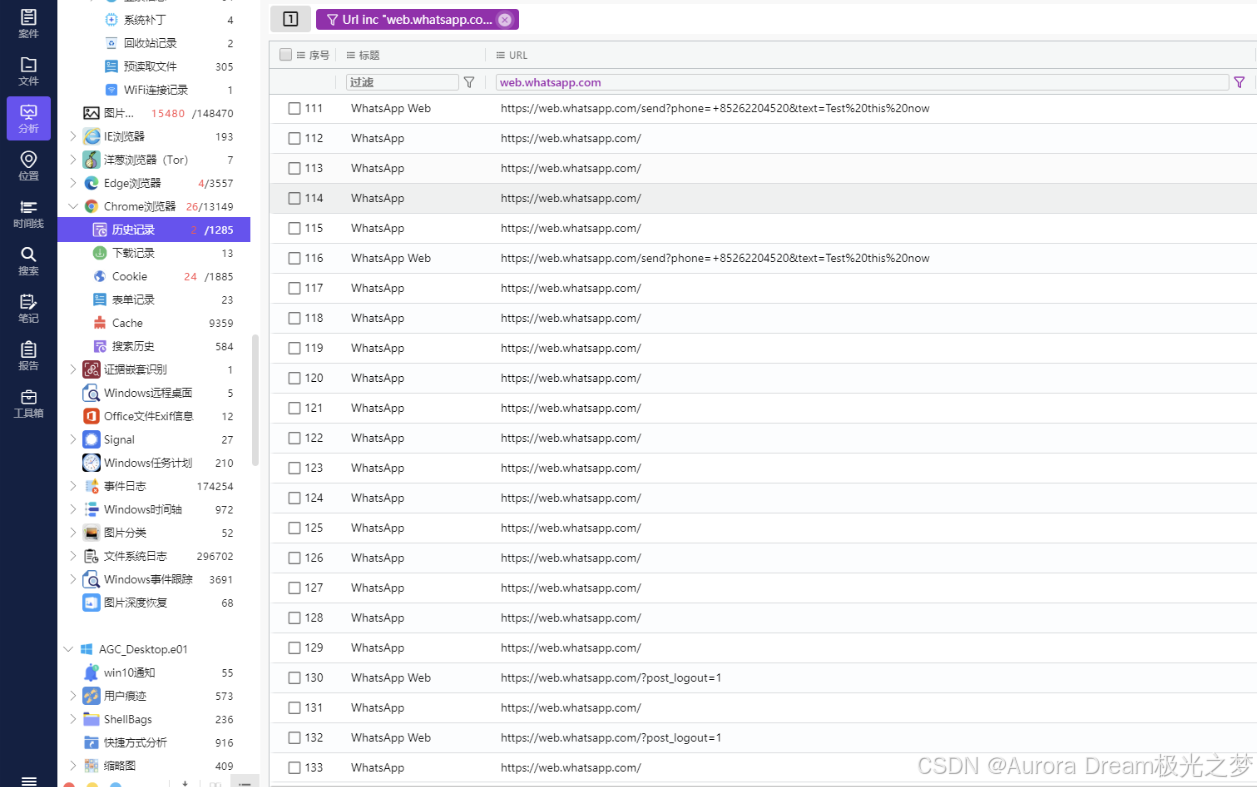Select the 分析 (Analysis) sidebar icon
1257x787 pixels.
28,118
